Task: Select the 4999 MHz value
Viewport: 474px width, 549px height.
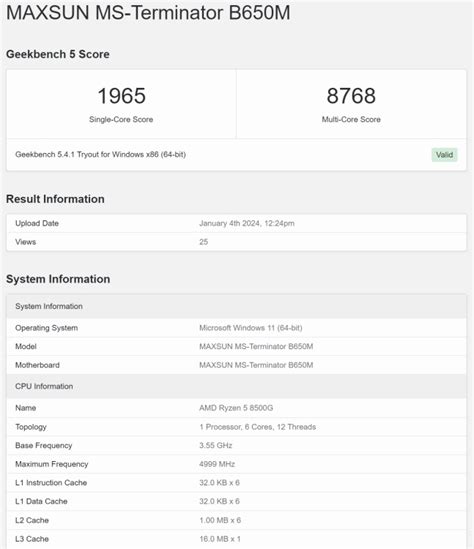Action: (x=217, y=464)
